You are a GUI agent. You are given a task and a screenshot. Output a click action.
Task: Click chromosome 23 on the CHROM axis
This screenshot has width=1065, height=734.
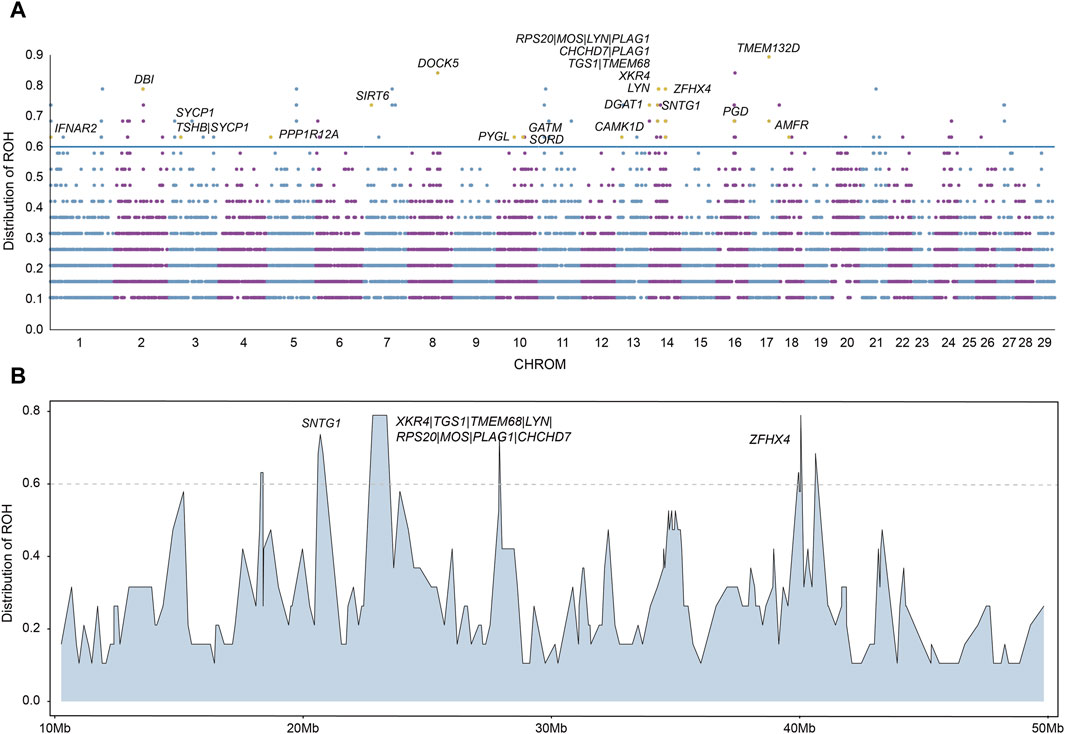(x=921, y=344)
